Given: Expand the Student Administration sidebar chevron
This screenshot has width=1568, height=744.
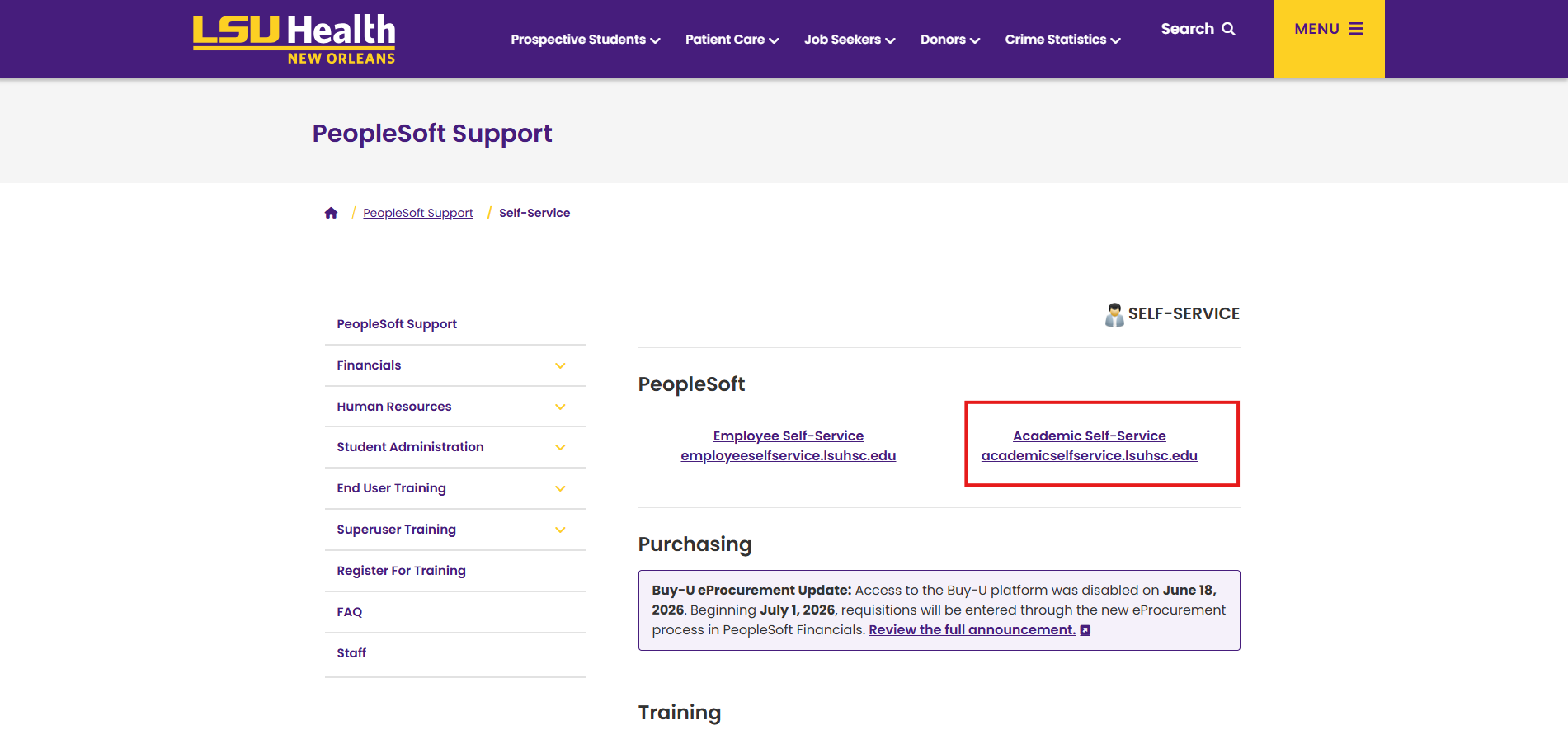Looking at the screenshot, I should pyautogui.click(x=560, y=447).
